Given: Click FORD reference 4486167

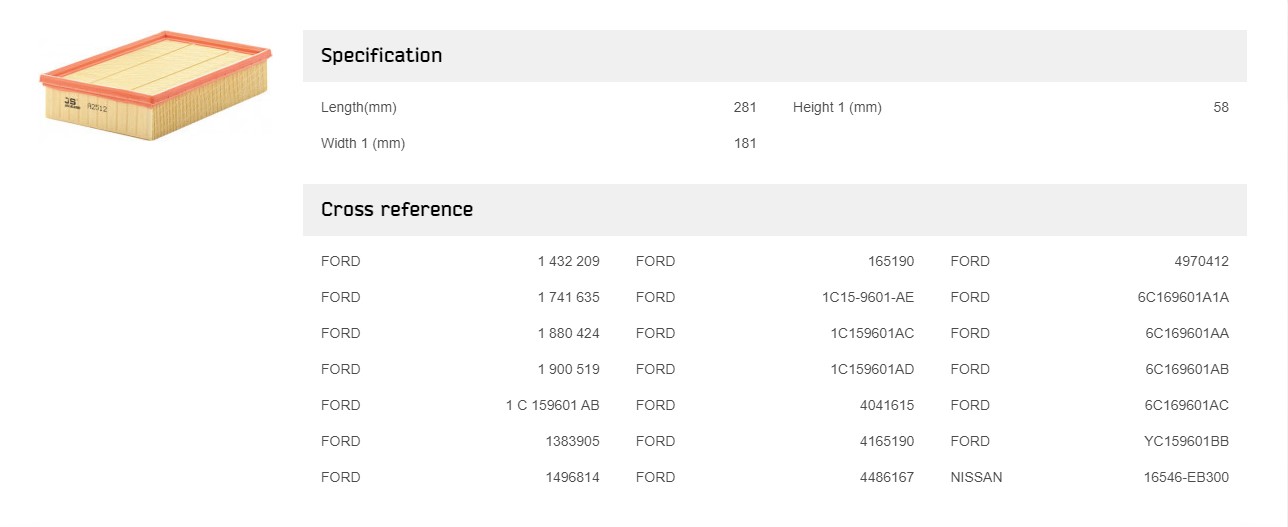Looking at the screenshot, I should pos(887,477).
